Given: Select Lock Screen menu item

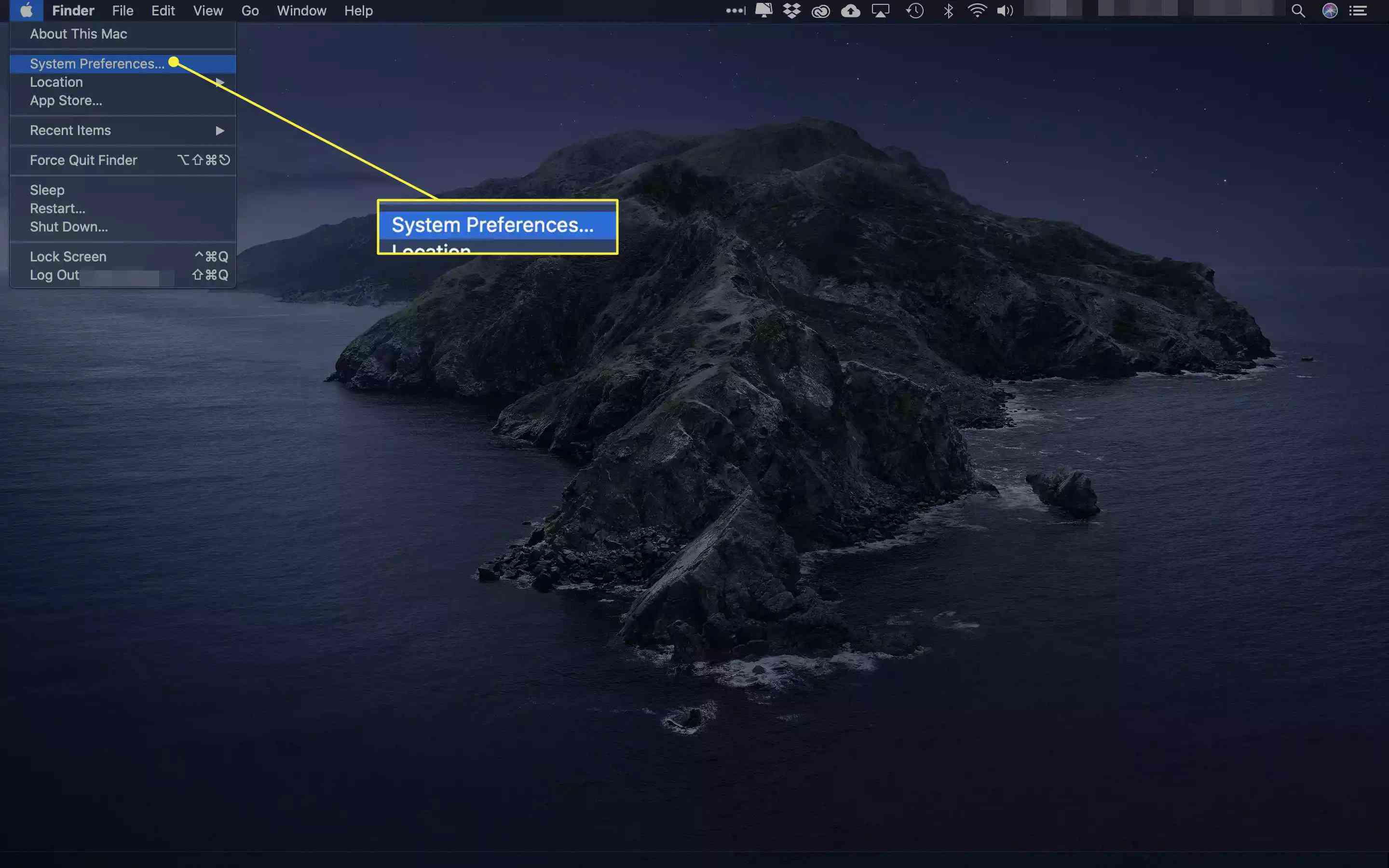Looking at the screenshot, I should [x=67, y=256].
